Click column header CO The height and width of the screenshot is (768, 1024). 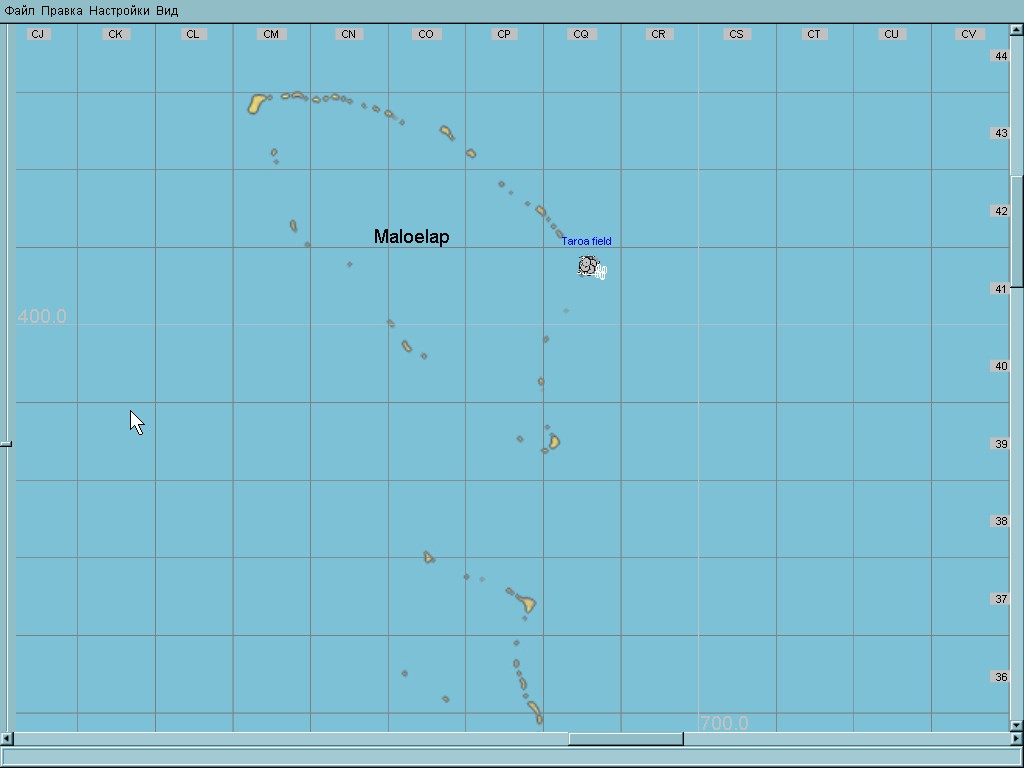426,34
